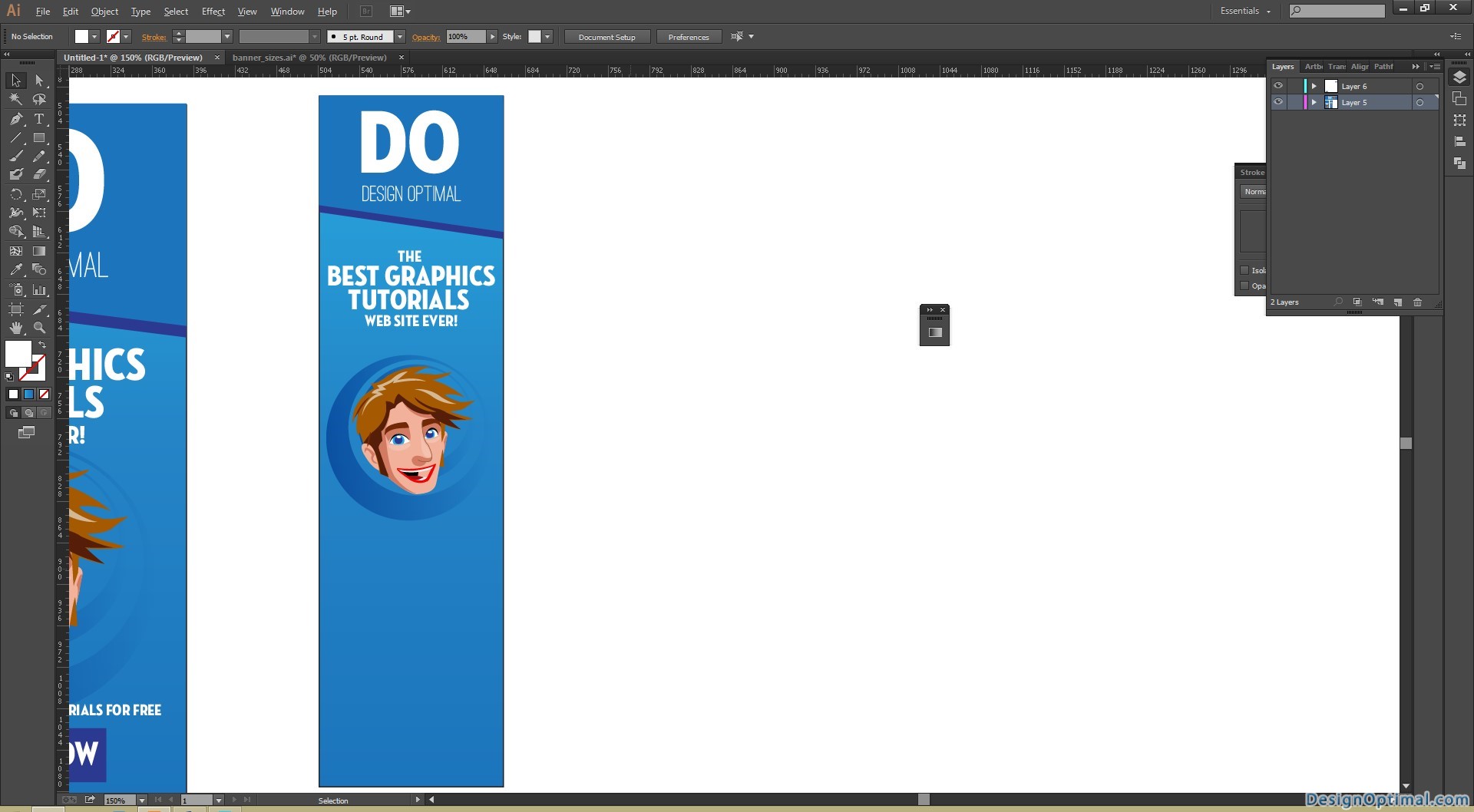The image size is (1474, 812).
Task: Select the Gradient tool
Action: tap(40, 251)
